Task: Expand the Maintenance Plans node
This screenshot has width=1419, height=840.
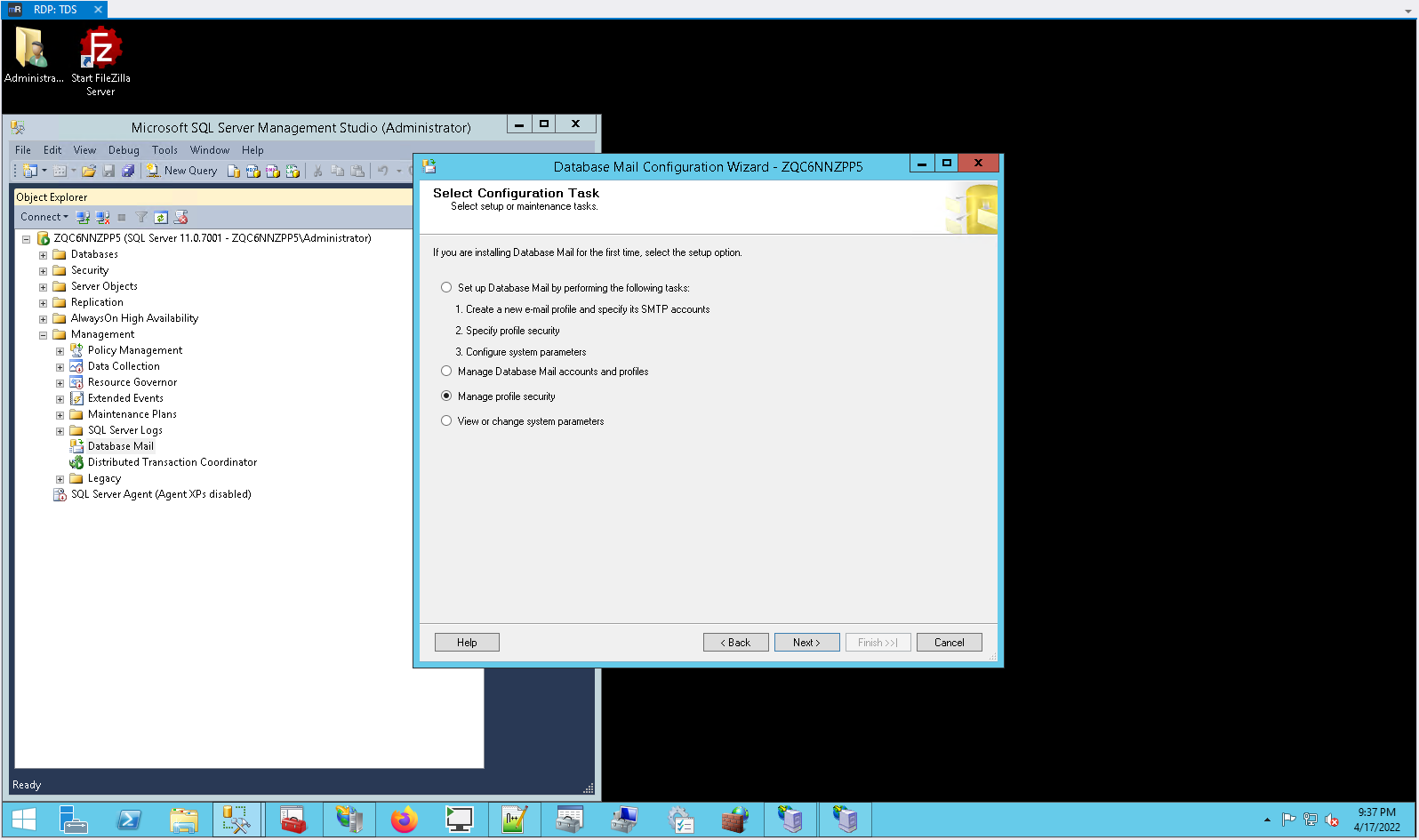Action: pyautogui.click(x=60, y=415)
